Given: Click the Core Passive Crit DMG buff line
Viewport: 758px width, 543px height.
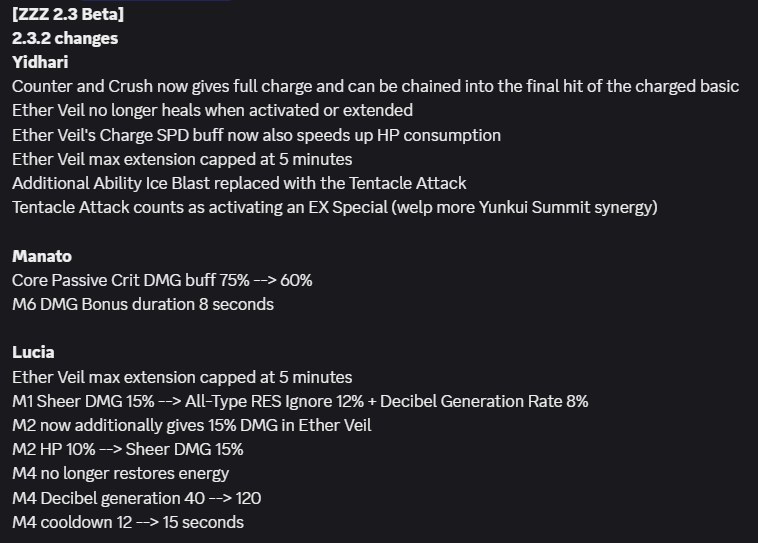Looking at the screenshot, I should [x=162, y=280].
